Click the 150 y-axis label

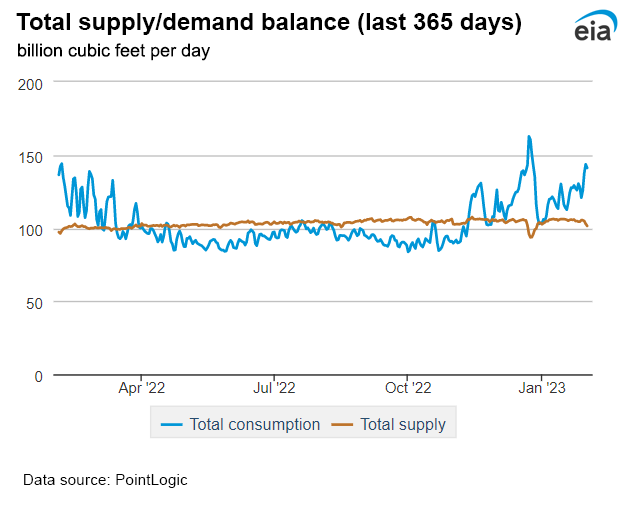click(30, 158)
